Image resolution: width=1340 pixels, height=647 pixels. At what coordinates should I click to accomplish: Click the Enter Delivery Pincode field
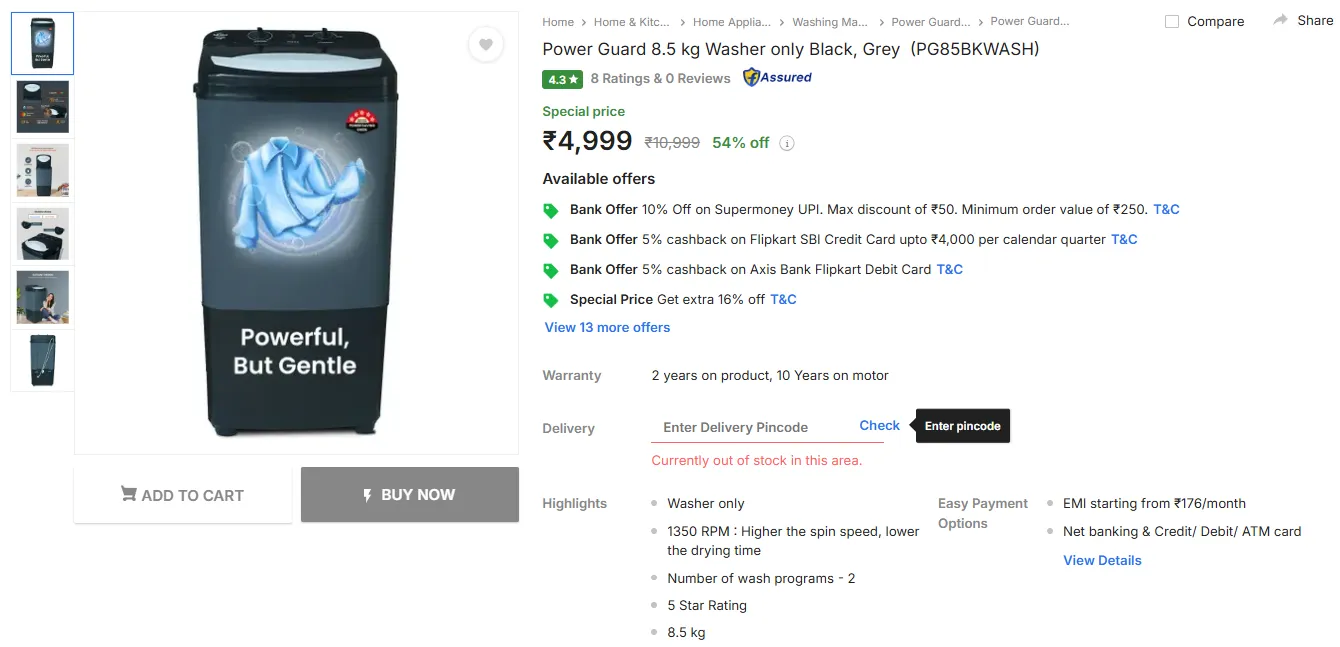point(750,427)
